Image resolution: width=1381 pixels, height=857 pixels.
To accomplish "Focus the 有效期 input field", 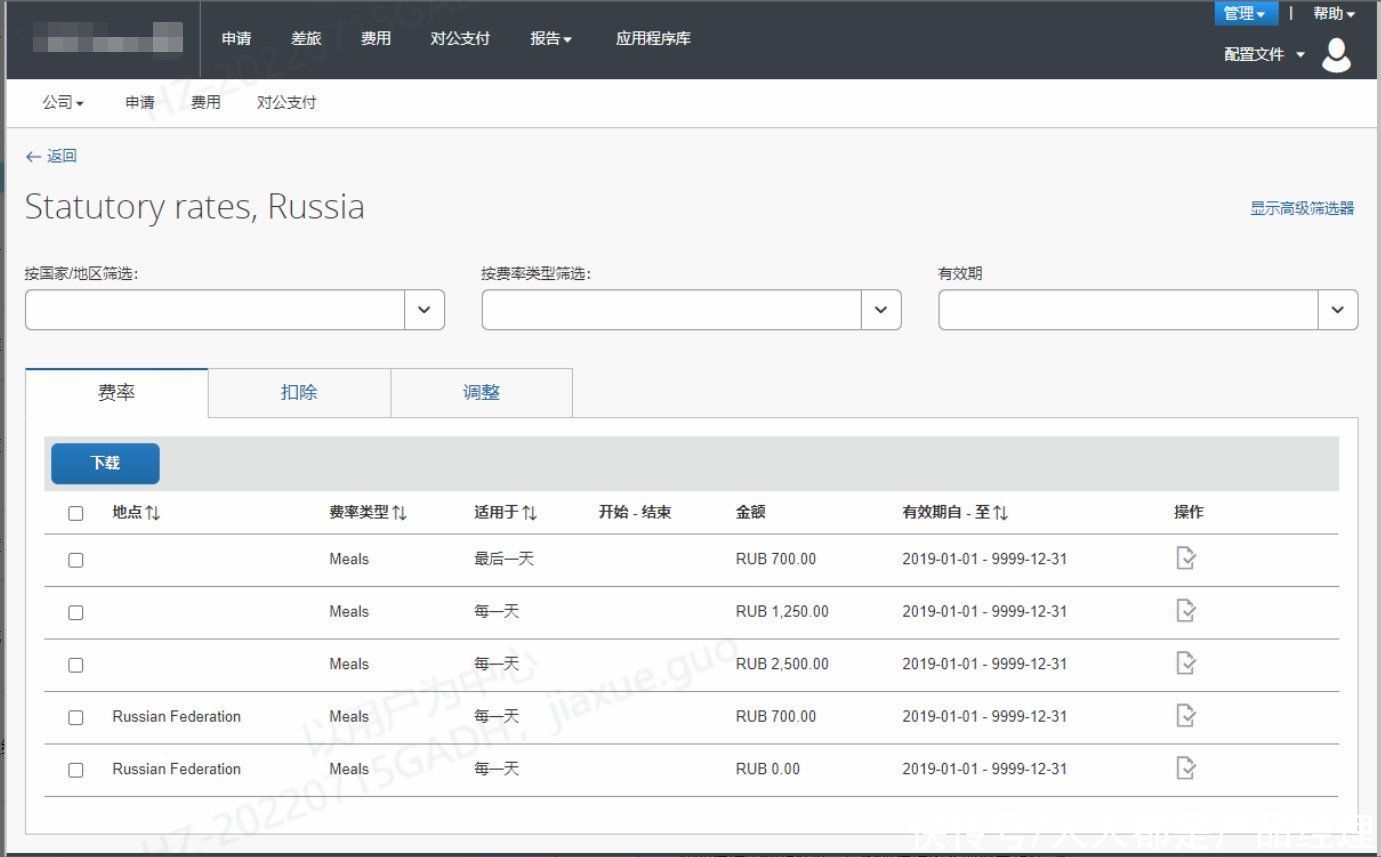I will [x=1129, y=310].
